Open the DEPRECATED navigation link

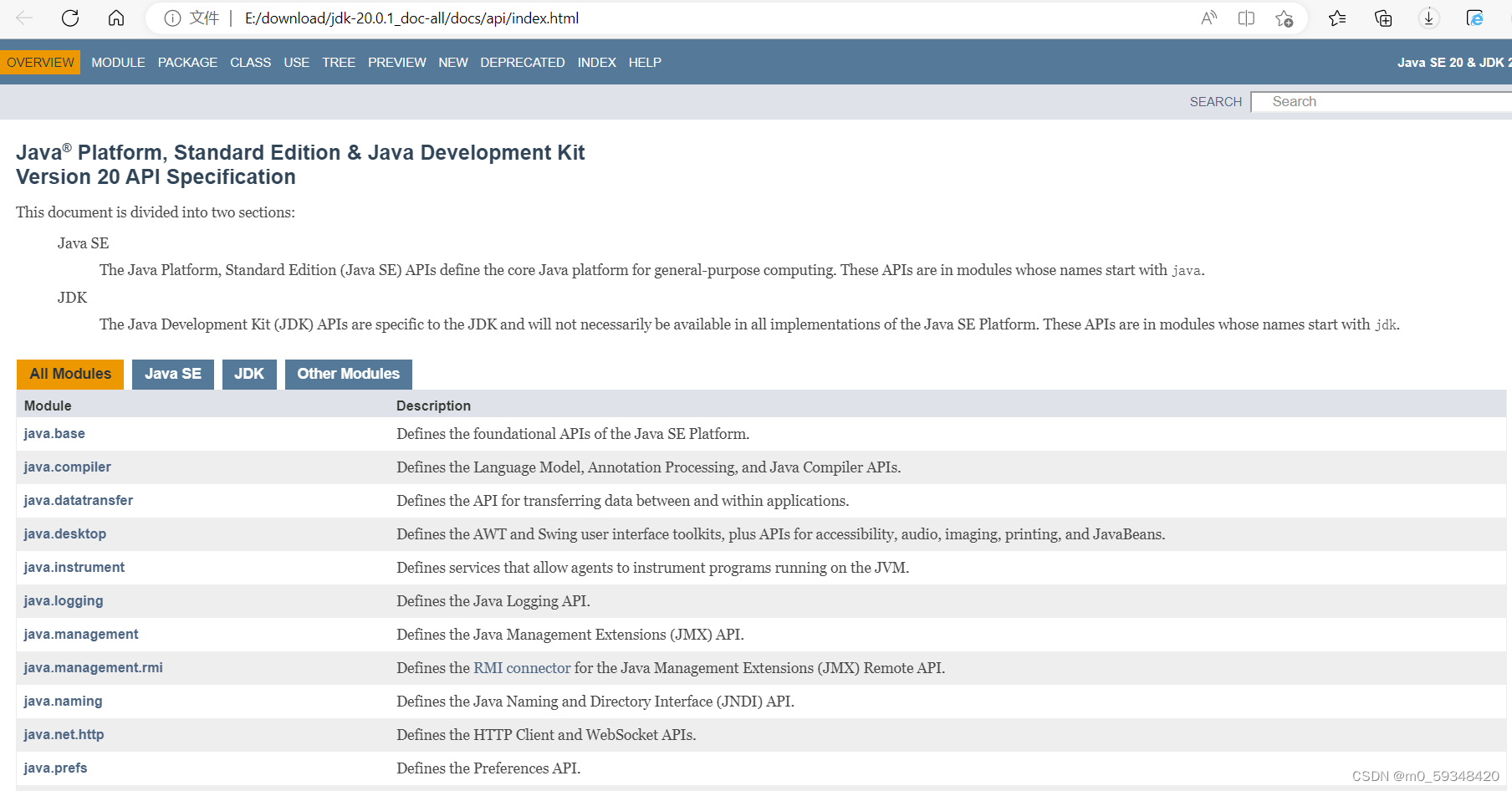point(523,63)
